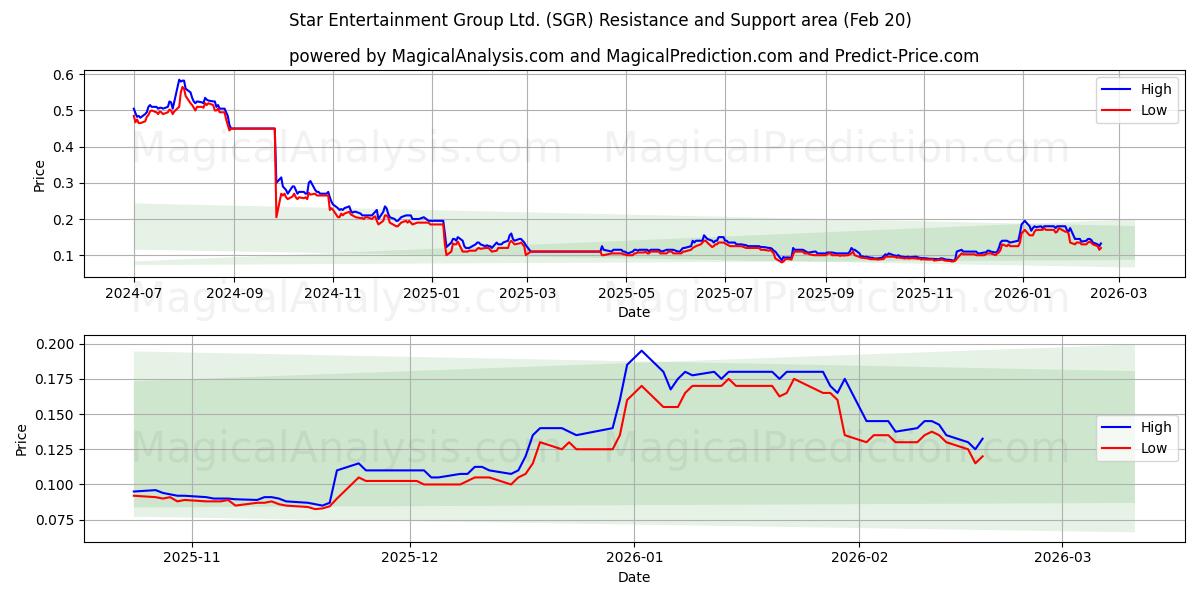Click the 'powered by MagicalAnalysis.com' subtitle
The image size is (1200, 600).
[x=634, y=56]
